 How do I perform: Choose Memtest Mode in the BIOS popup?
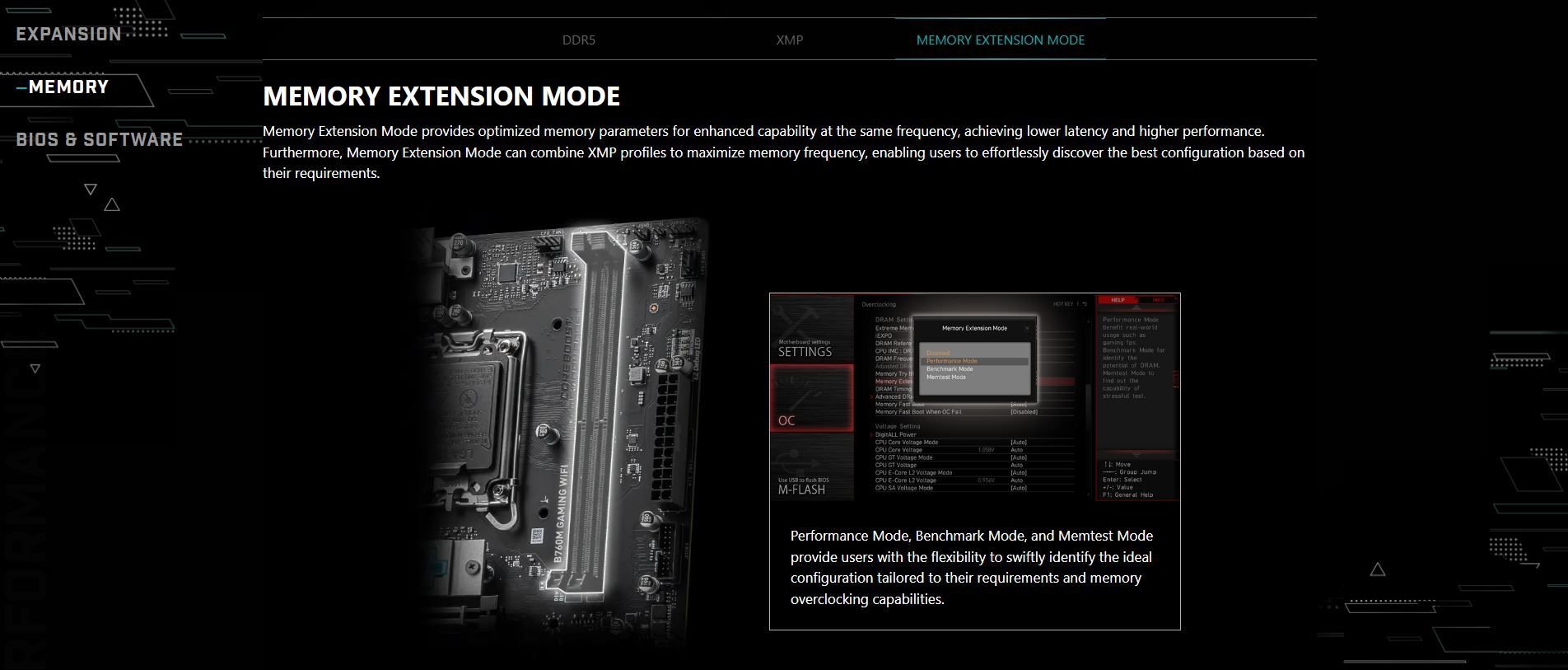[946, 377]
